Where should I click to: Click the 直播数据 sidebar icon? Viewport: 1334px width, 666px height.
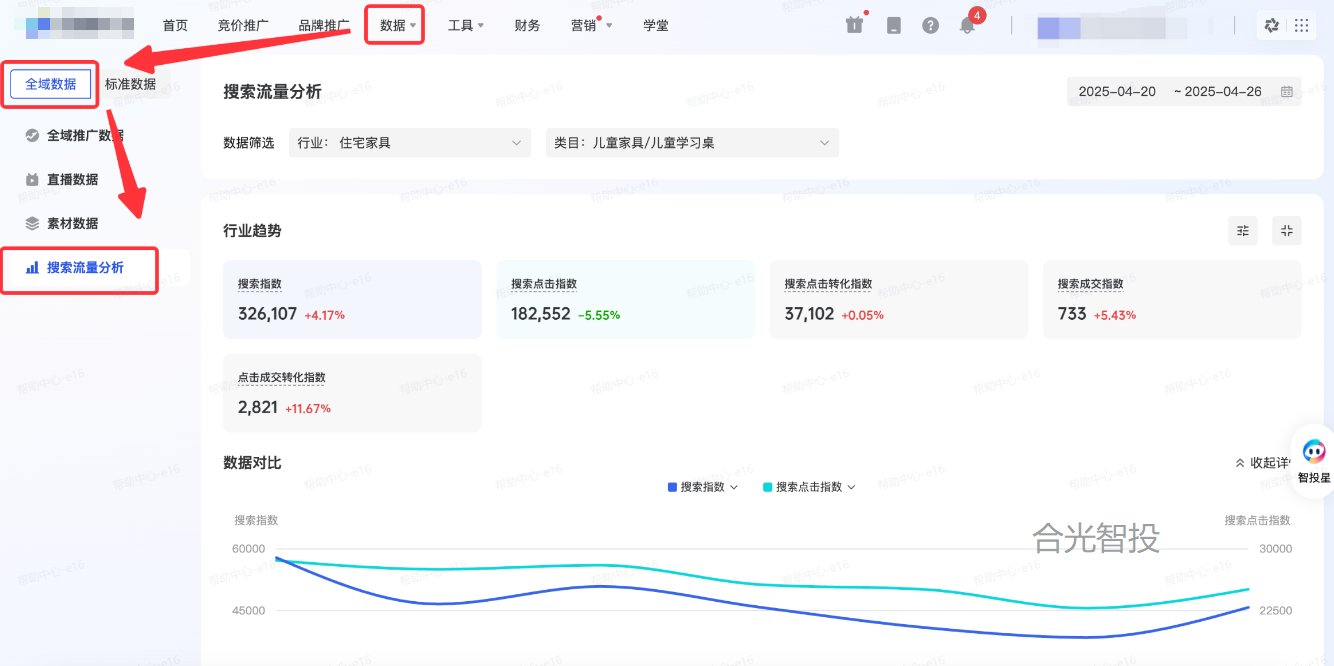click(32, 179)
